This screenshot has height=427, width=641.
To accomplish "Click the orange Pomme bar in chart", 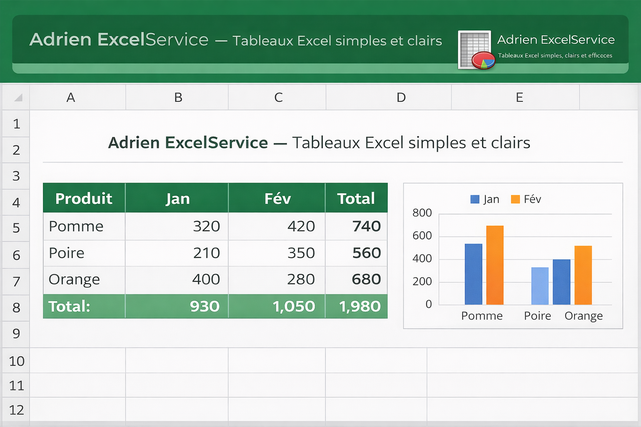I will tap(494, 265).
